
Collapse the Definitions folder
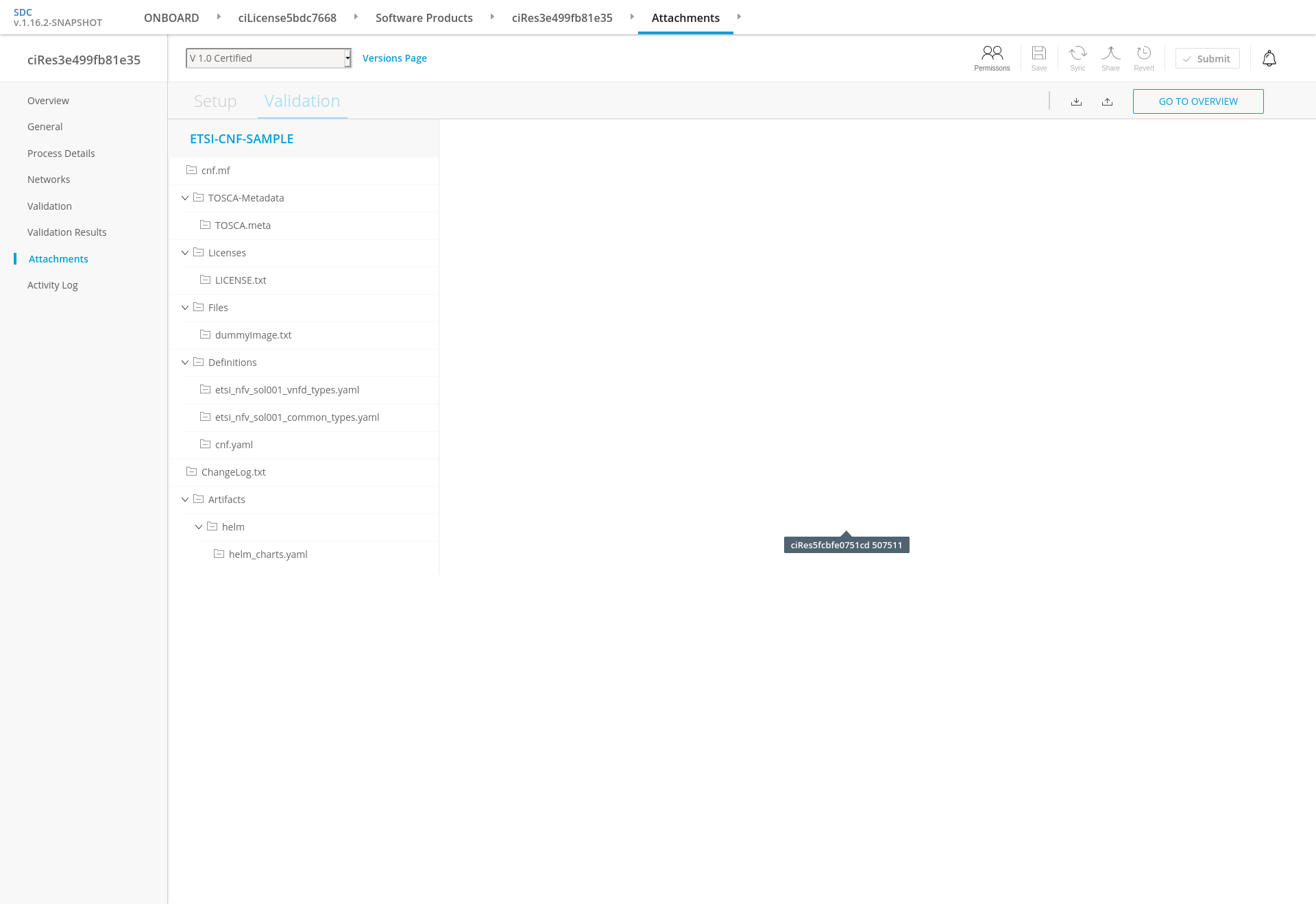[x=185, y=363]
